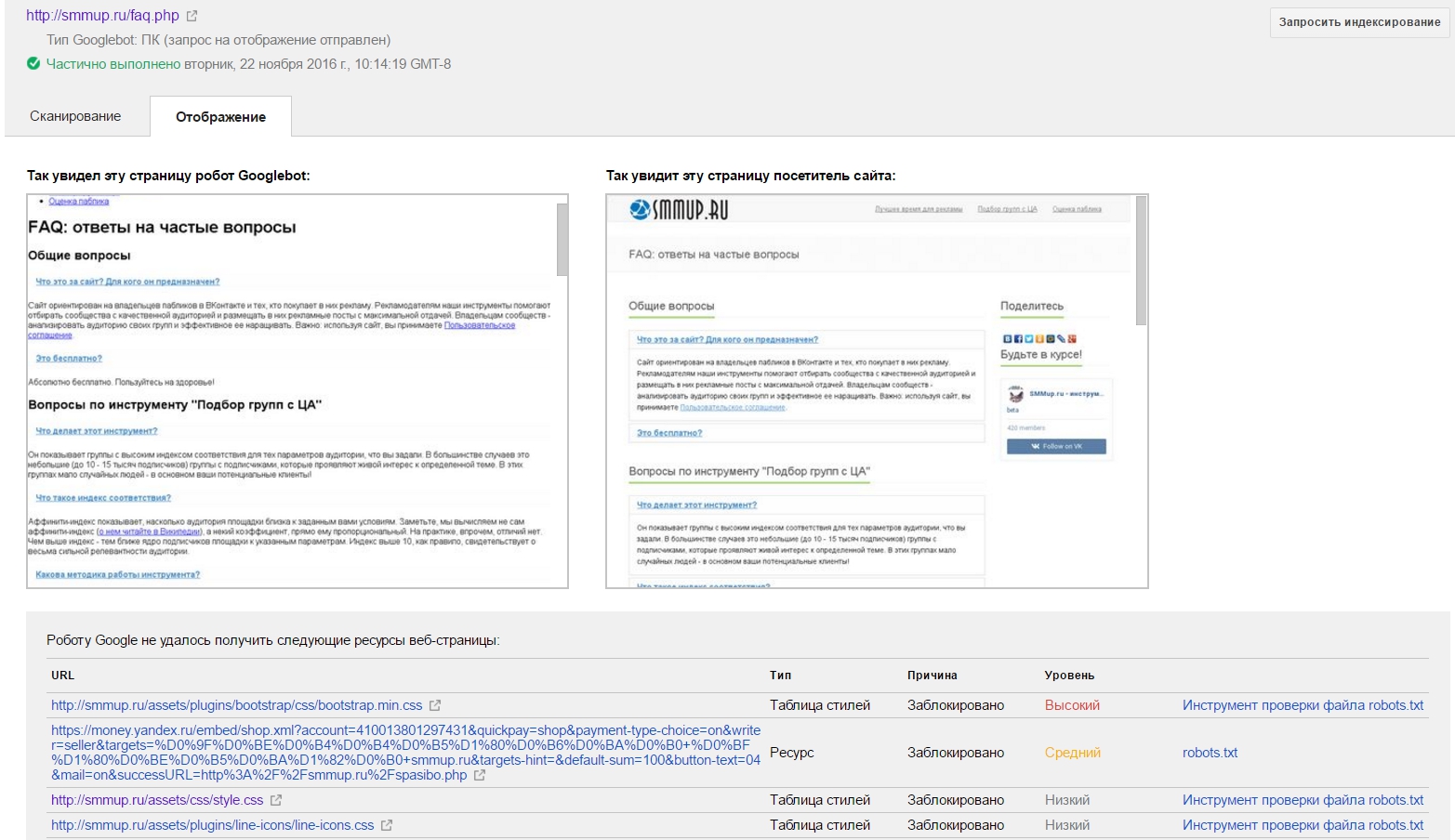Open bootstrap.min.css resource URL
1455x840 pixels.
click(236, 705)
